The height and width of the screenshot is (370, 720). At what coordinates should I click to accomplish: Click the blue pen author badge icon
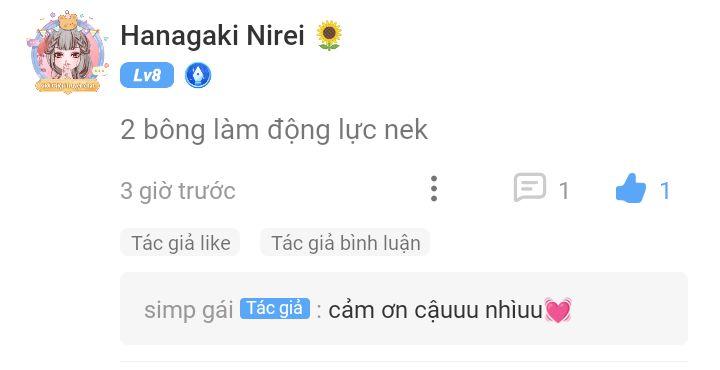tap(198, 75)
